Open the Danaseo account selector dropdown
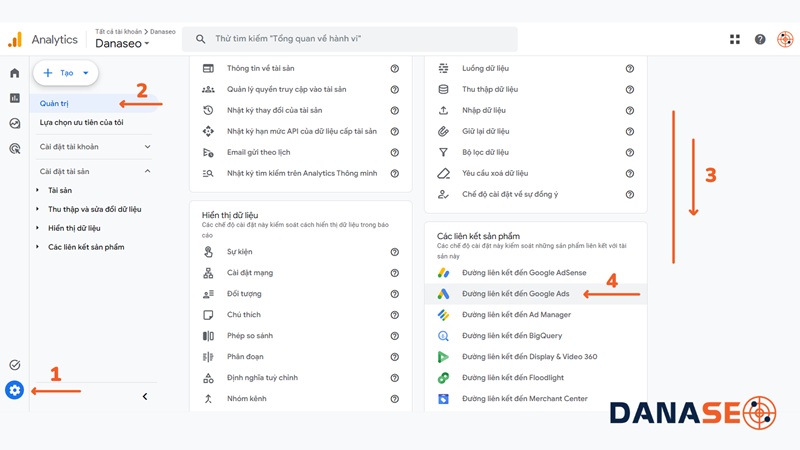 pos(122,43)
